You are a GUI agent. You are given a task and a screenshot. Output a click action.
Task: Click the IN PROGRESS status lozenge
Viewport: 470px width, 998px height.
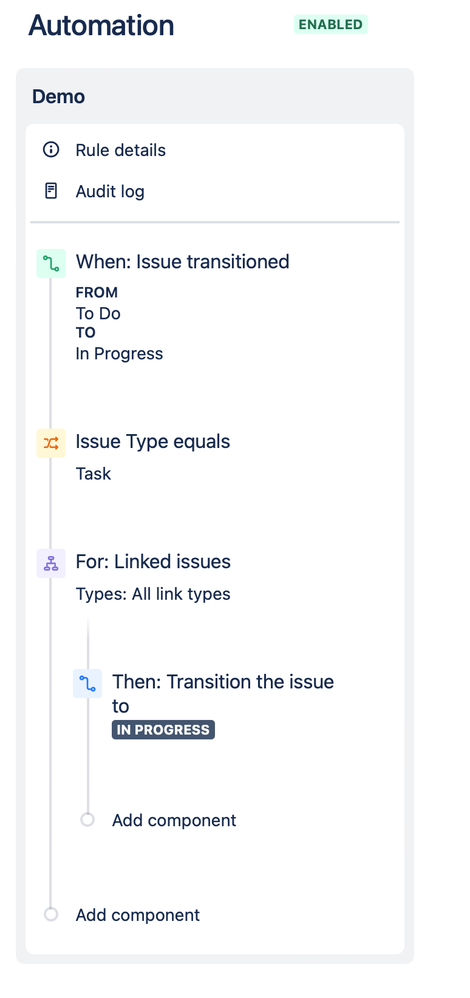(x=163, y=730)
